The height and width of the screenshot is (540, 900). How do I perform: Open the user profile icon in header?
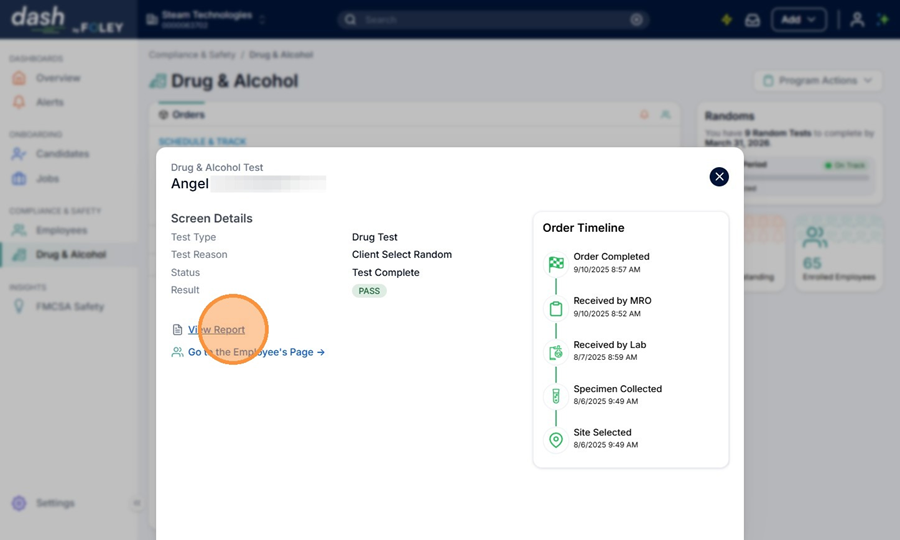click(857, 20)
